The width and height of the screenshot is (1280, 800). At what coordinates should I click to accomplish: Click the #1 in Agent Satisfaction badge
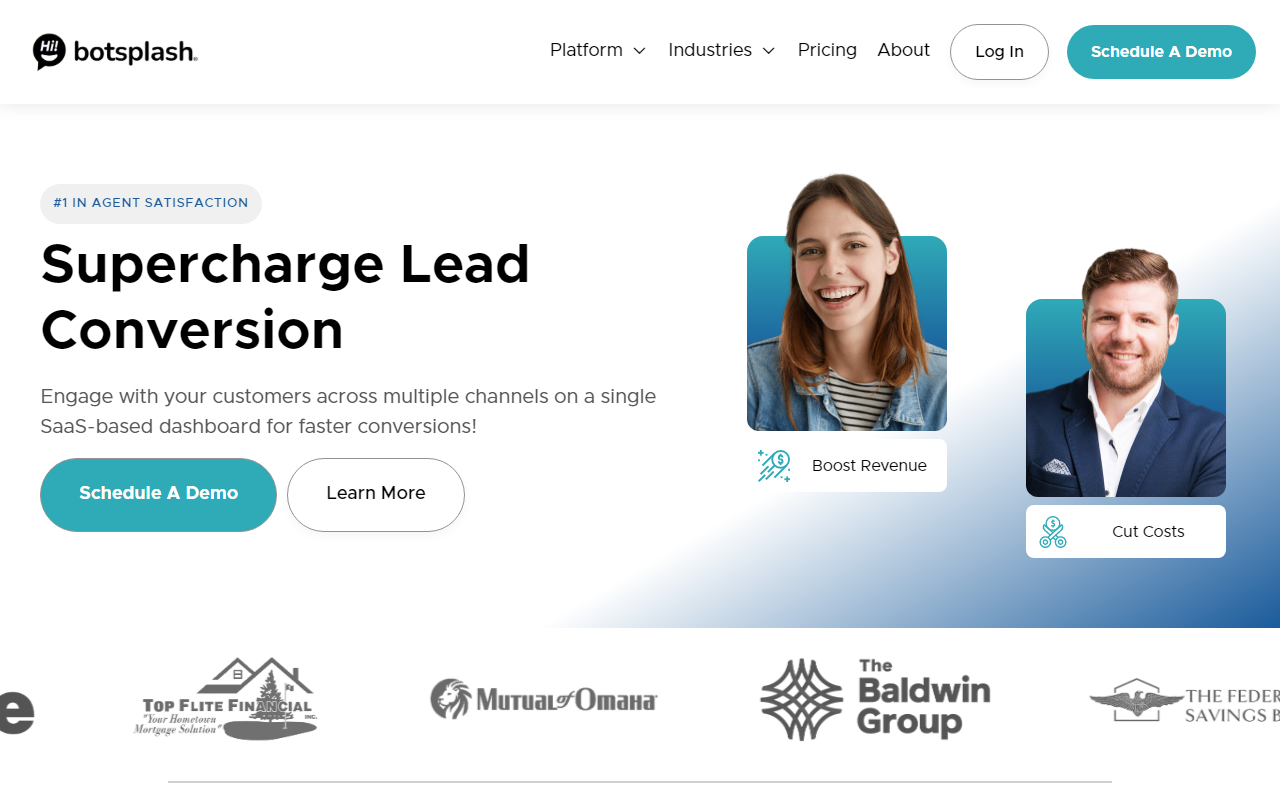(x=151, y=203)
